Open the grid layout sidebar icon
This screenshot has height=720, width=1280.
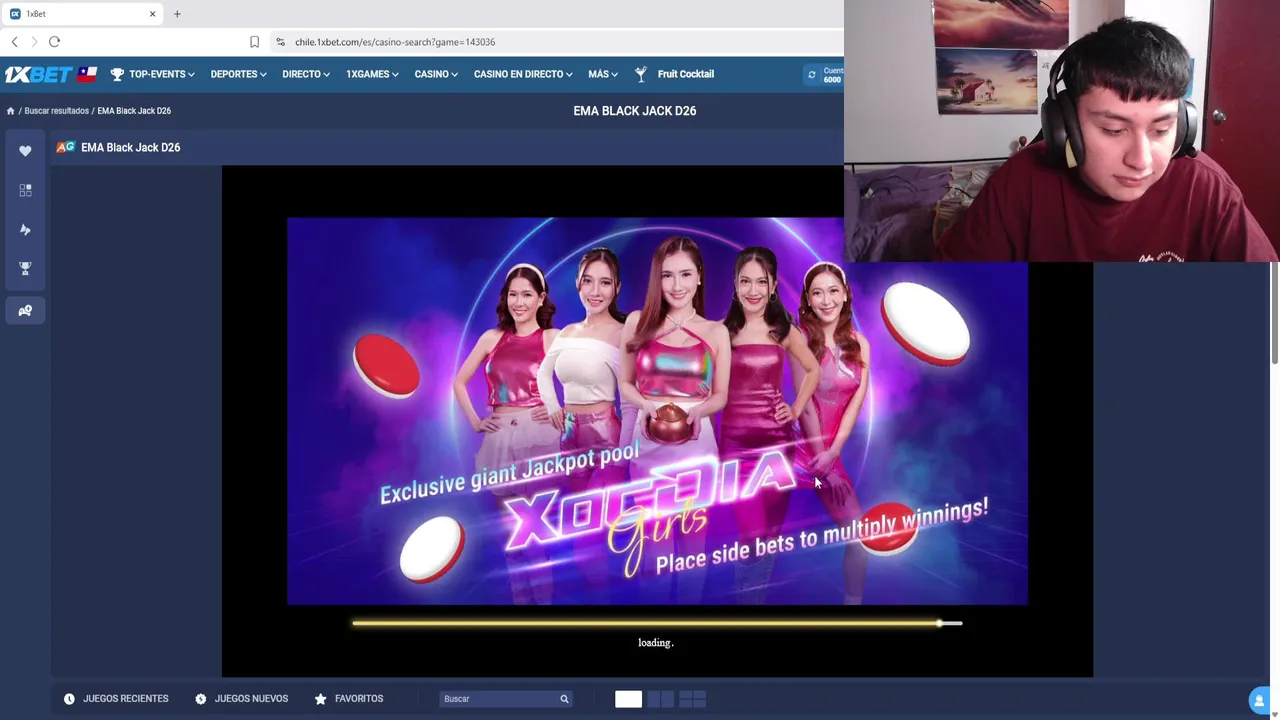pyautogui.click(x=25, y=190)
